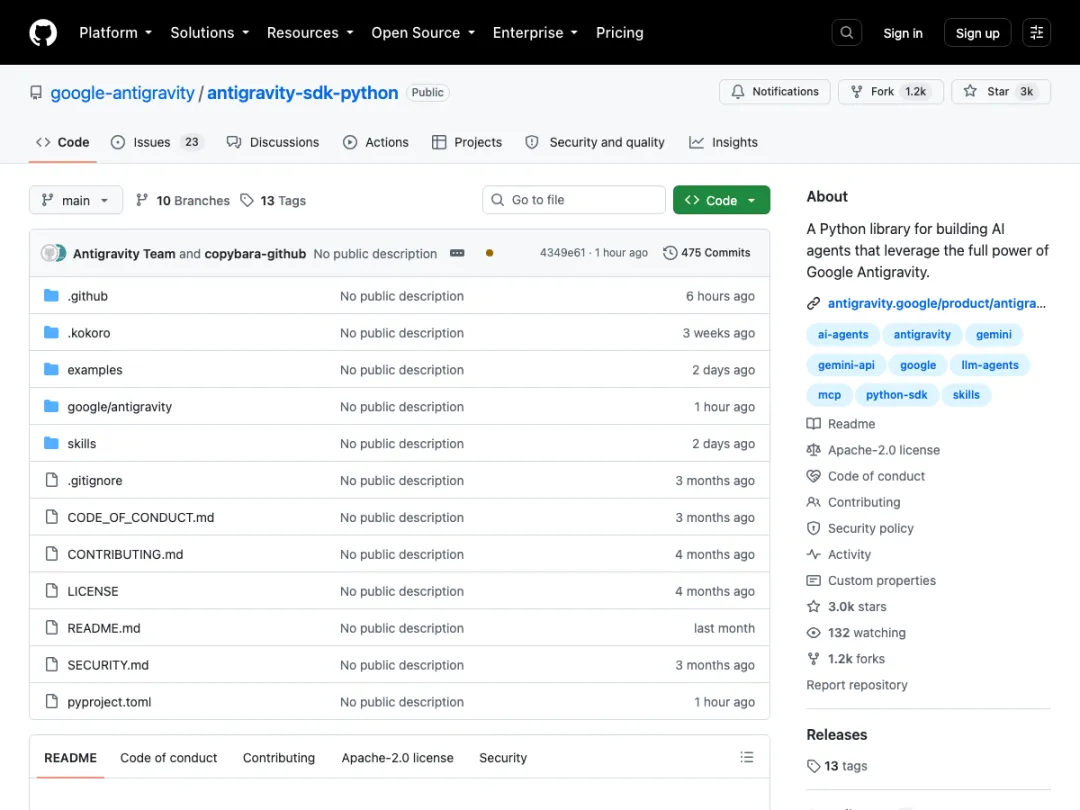
Task: Click the LICENSE file icon
Action: coord(52,591)
